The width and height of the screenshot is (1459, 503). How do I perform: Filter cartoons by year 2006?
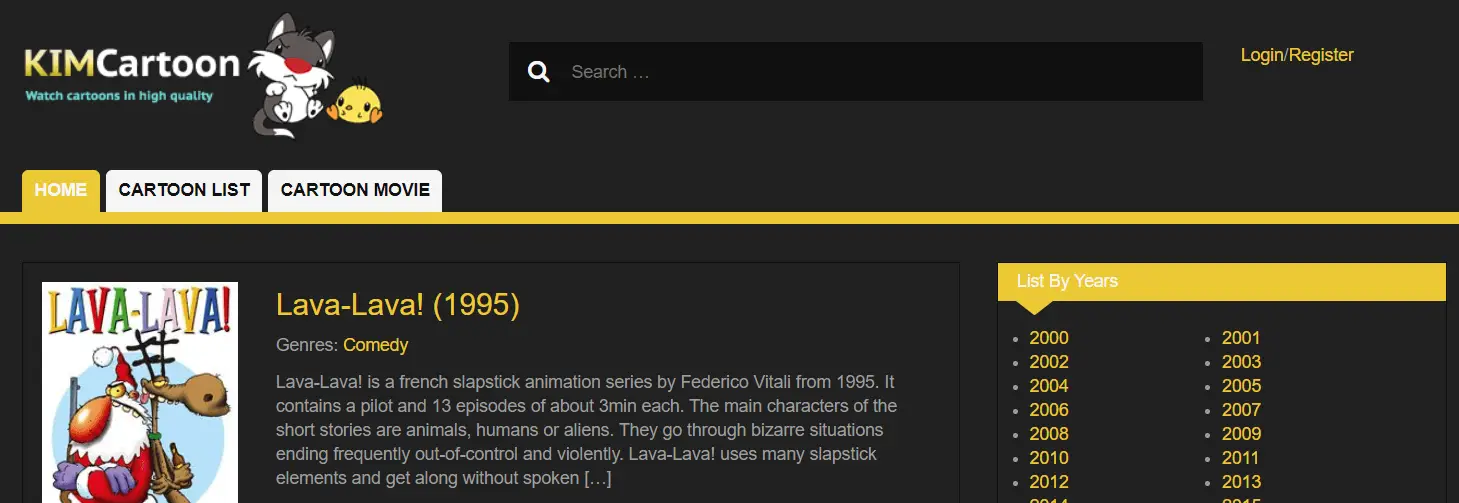(x=1049, y=410)
